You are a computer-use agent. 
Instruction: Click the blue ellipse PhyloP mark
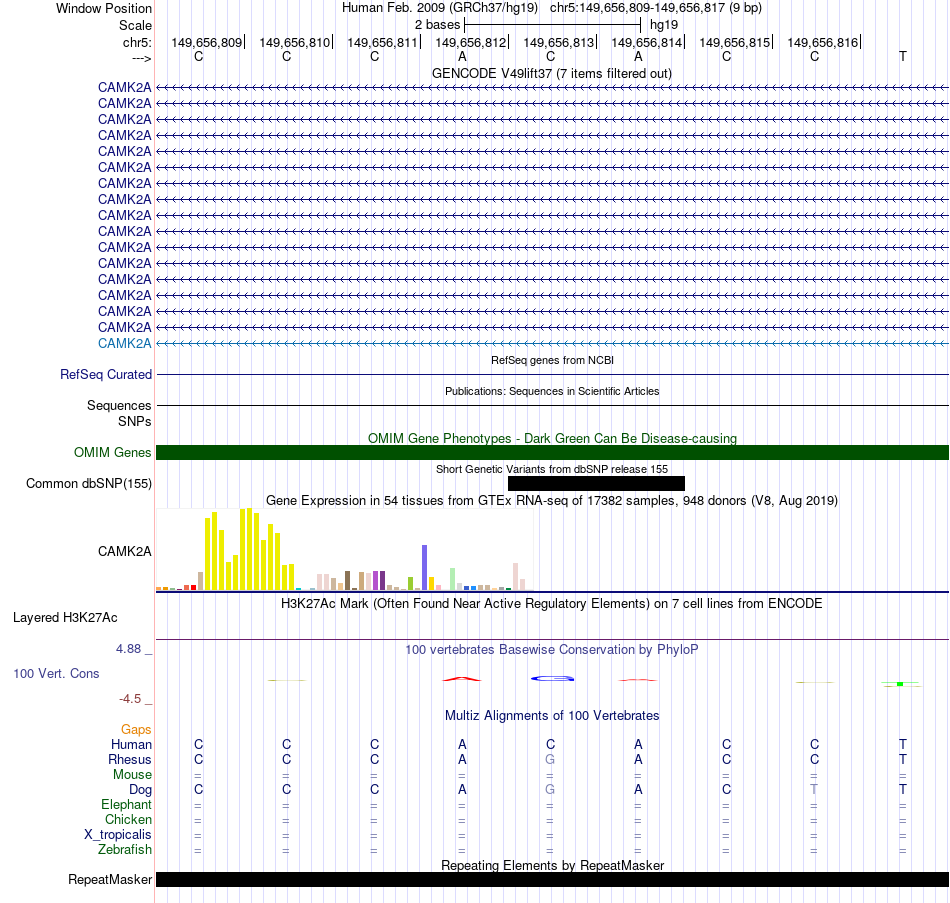click(553, 678)
